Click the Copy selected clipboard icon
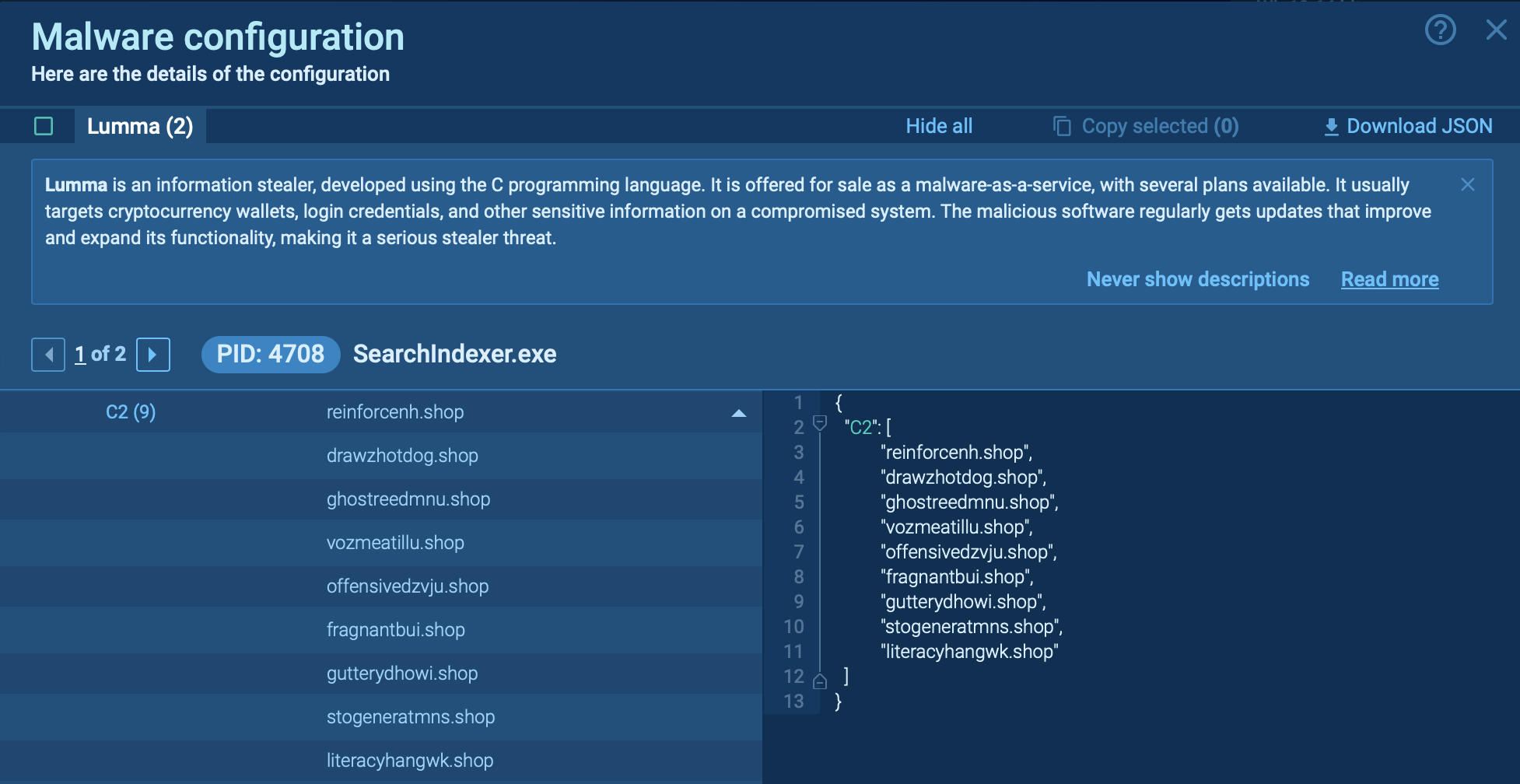 (1061, 126)
